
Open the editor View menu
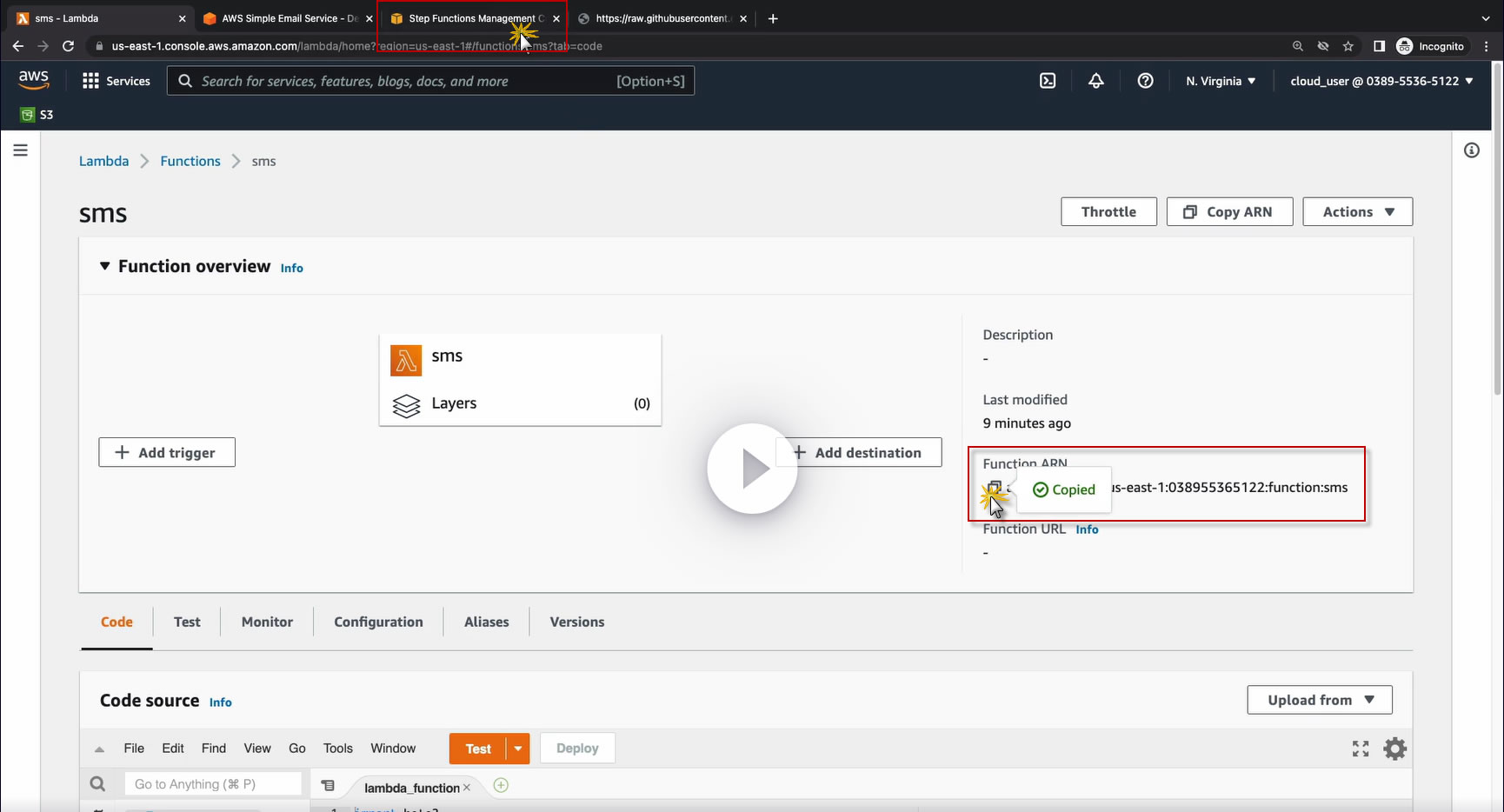coord(257,749)
